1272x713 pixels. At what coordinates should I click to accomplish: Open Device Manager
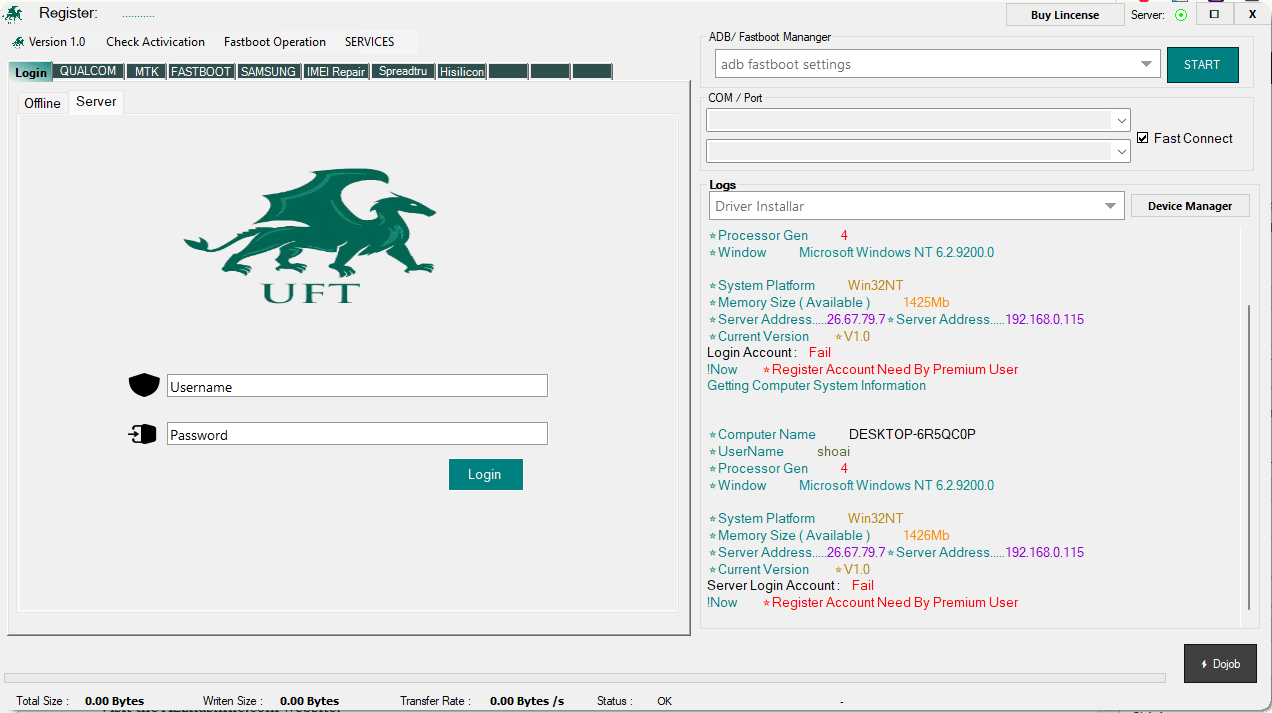(x=1189, y=205)
